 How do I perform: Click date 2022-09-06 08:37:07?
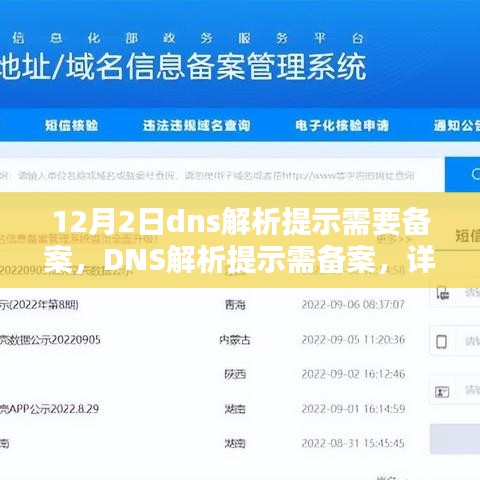[353, 304]
